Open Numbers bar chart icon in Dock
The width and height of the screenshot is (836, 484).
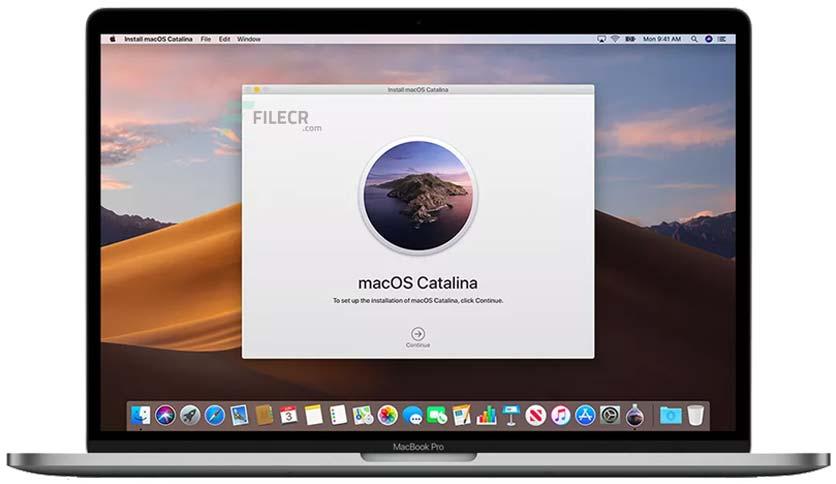pos(486,415)
